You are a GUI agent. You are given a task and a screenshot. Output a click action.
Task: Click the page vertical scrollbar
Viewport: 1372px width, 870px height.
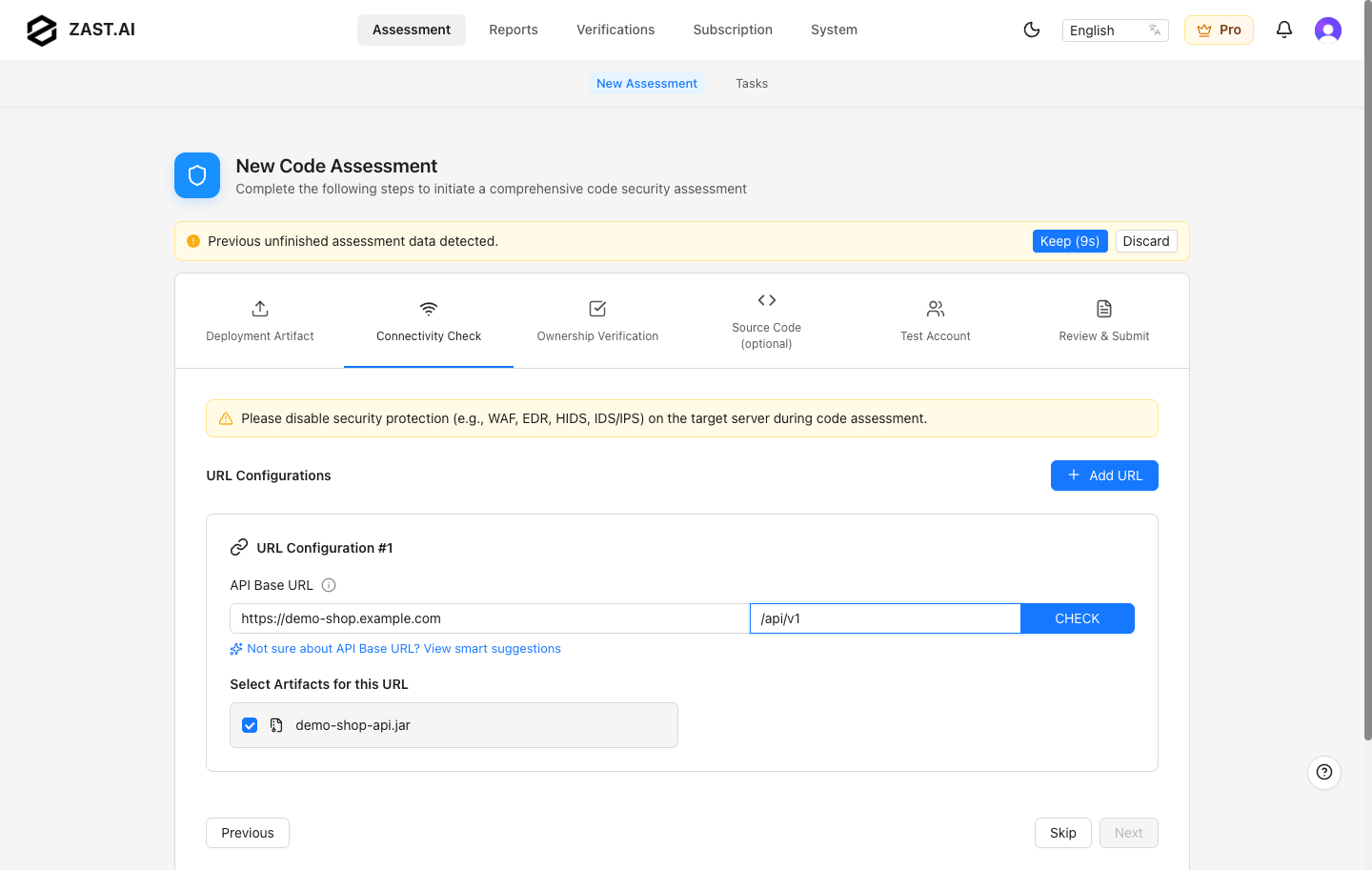click(x=1368, y=372)
